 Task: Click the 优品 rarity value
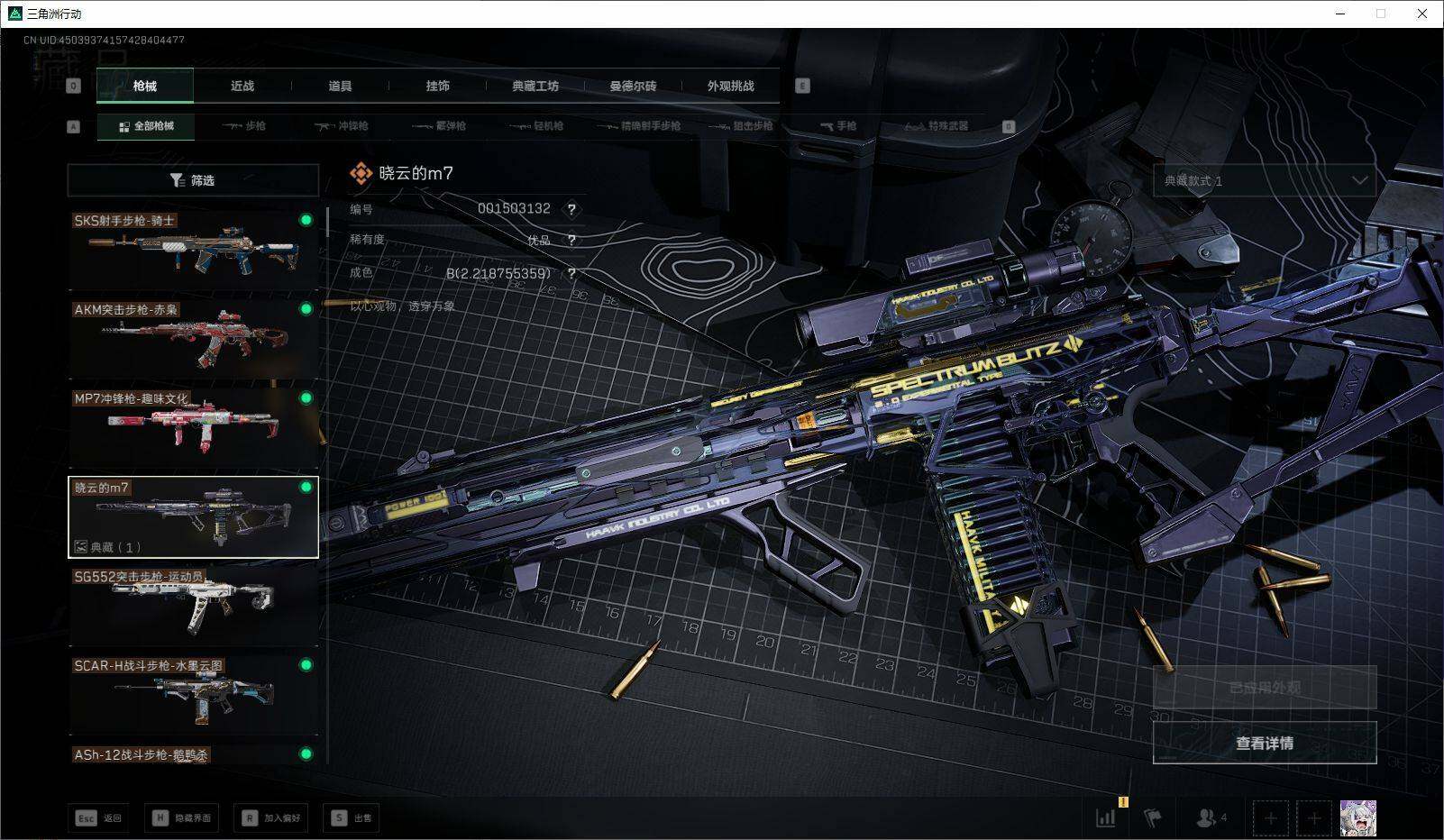pyautogui.click(x=539, y=240)
